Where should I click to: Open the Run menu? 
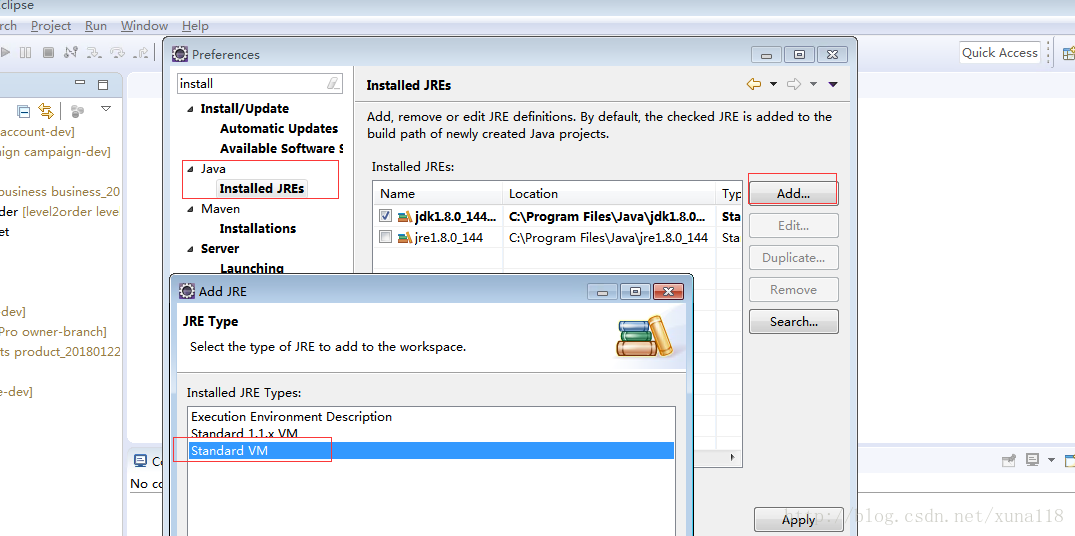click(x=96, y=25)
